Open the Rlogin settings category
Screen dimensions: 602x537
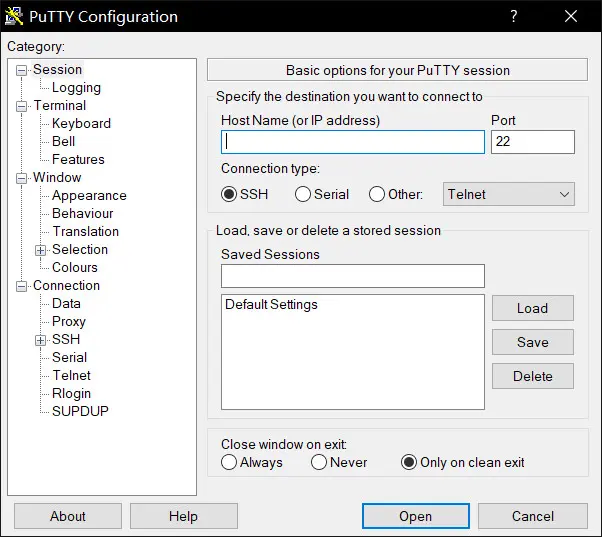71,393
